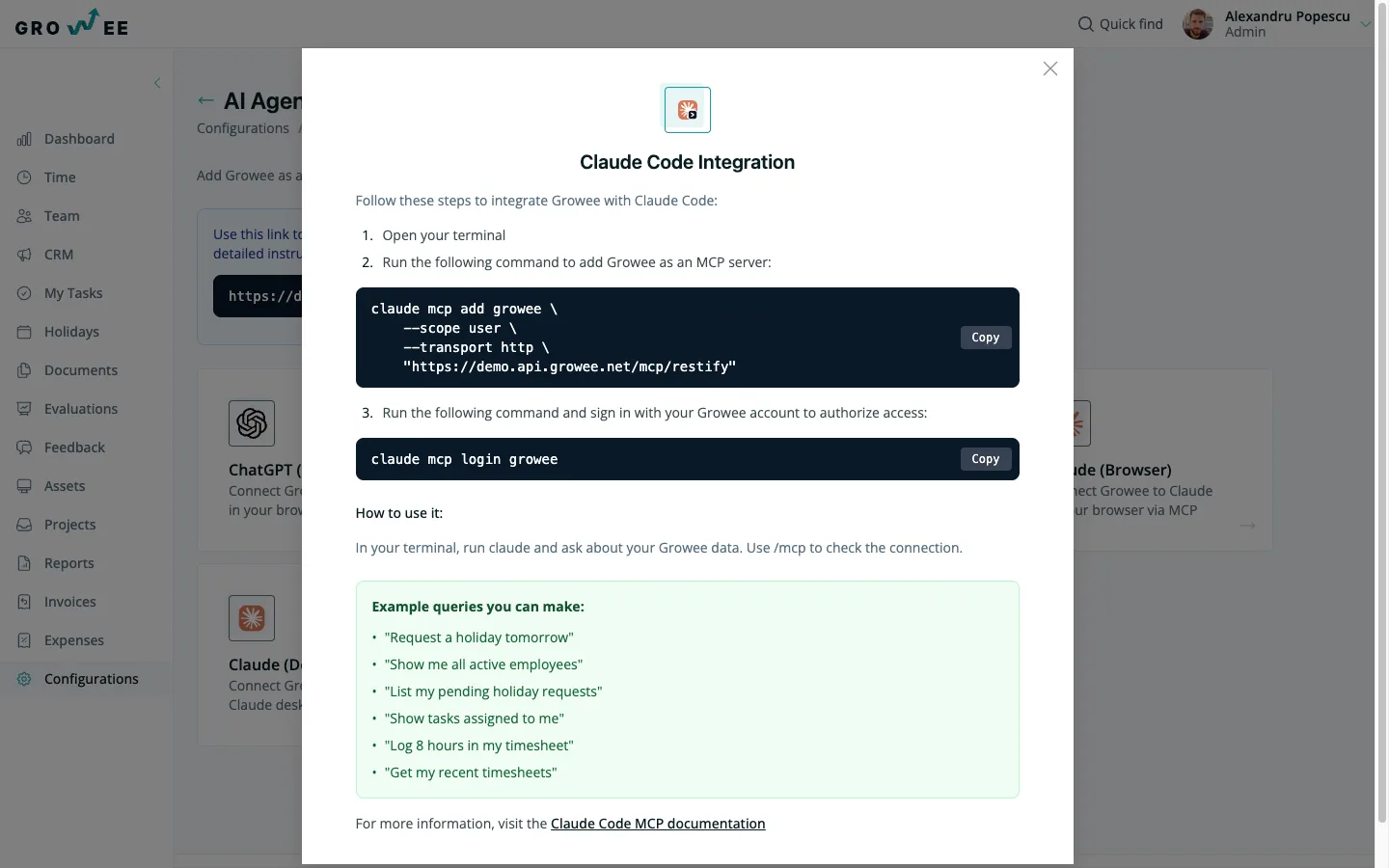Copy the claude mcp login growee command
Viewport: 1389px width, 868px height.
(985, 459)
